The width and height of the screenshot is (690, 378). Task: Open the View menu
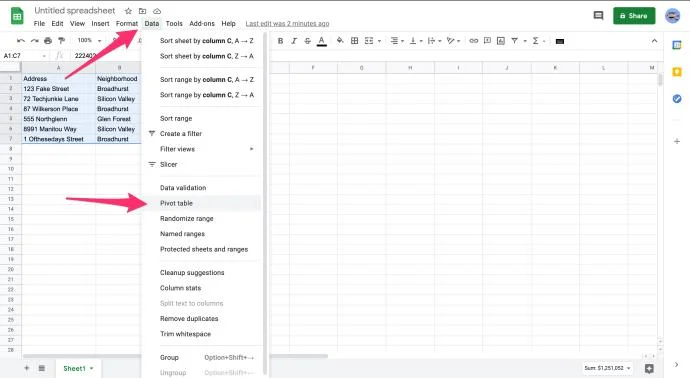coord(77,23)
